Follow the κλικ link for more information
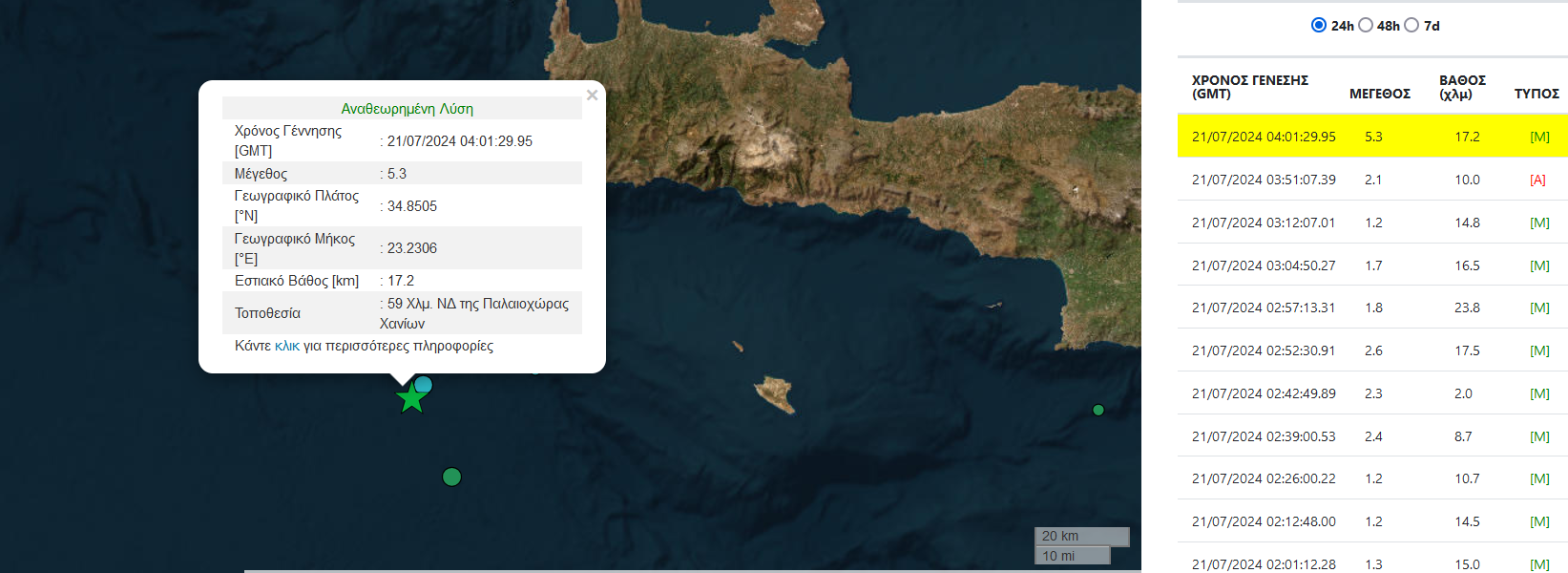 286,346
